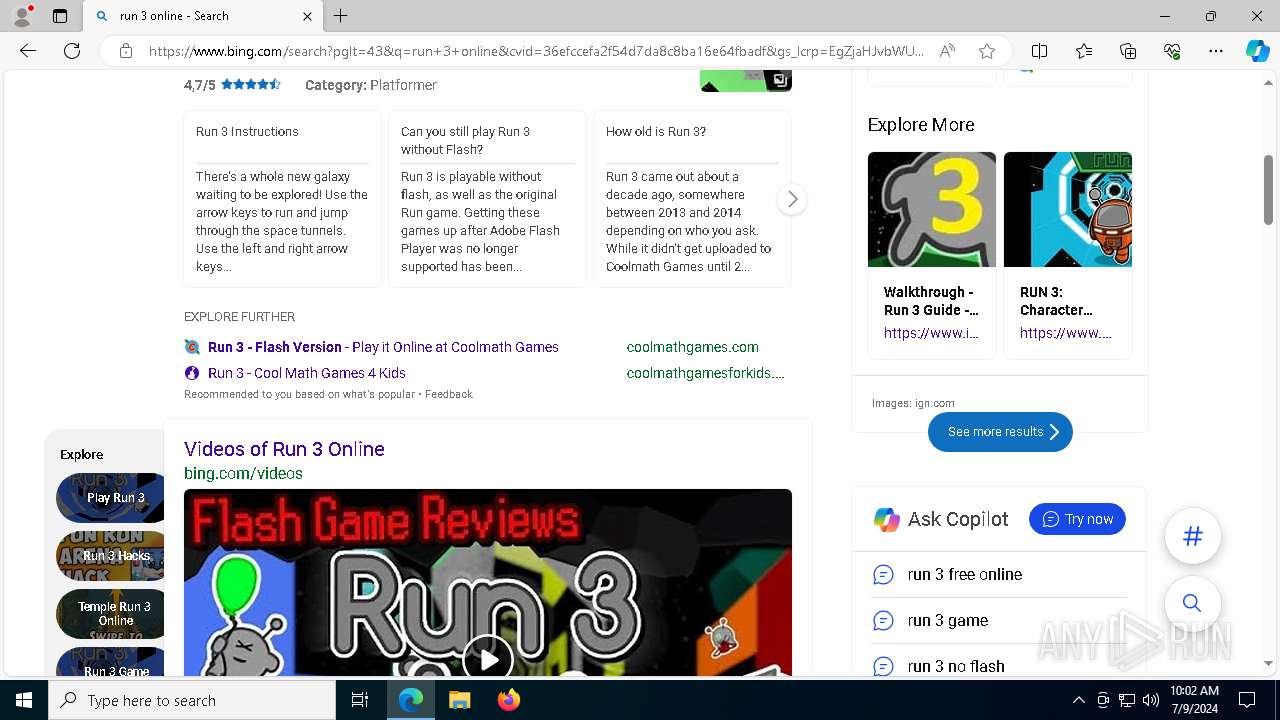Image resolution: width=1280 pixels, height=720 pixels.
Task: Show next question card with arrow
Action: 792,199
